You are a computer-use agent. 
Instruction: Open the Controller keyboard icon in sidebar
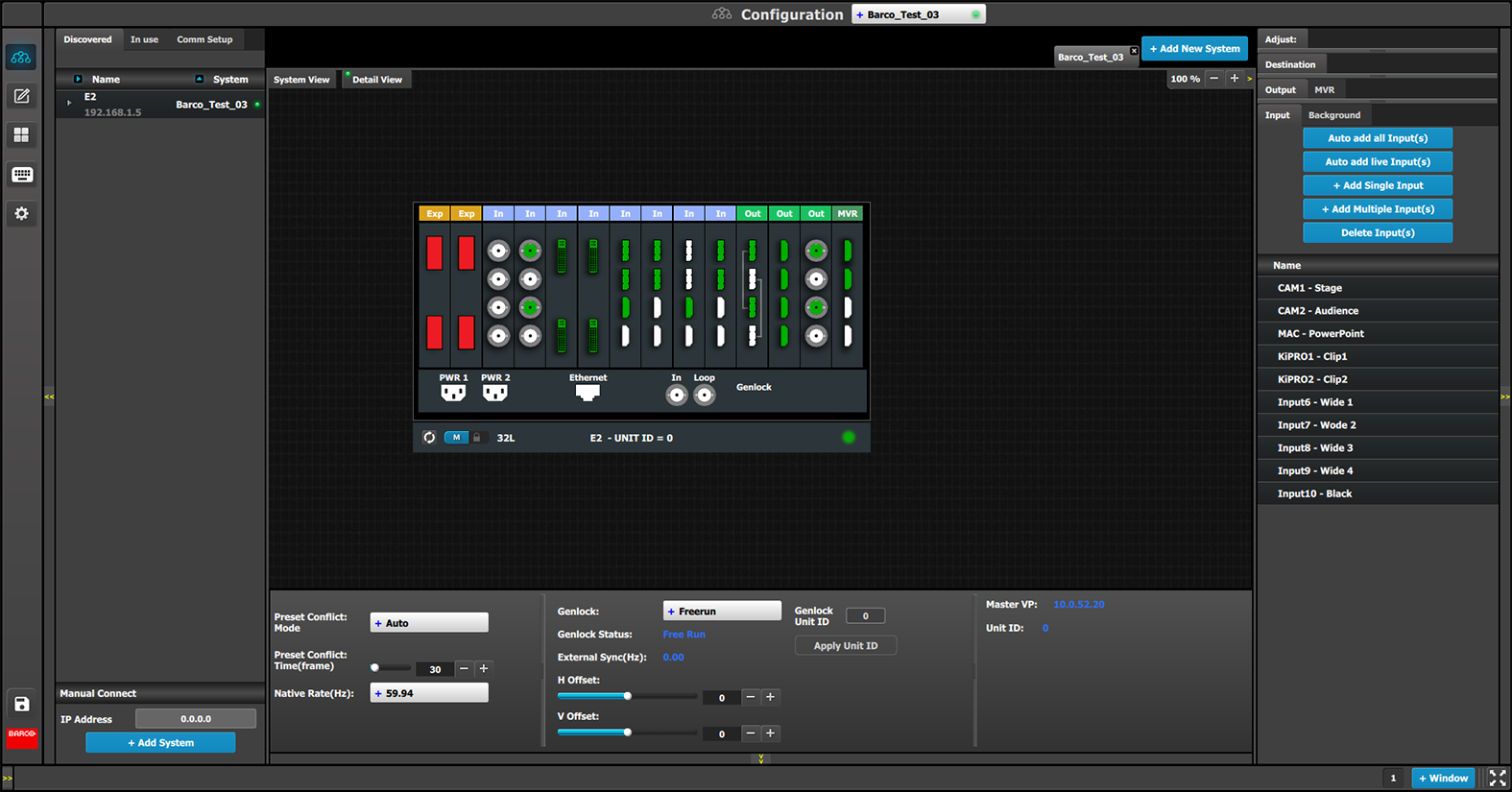coord(21,175)
